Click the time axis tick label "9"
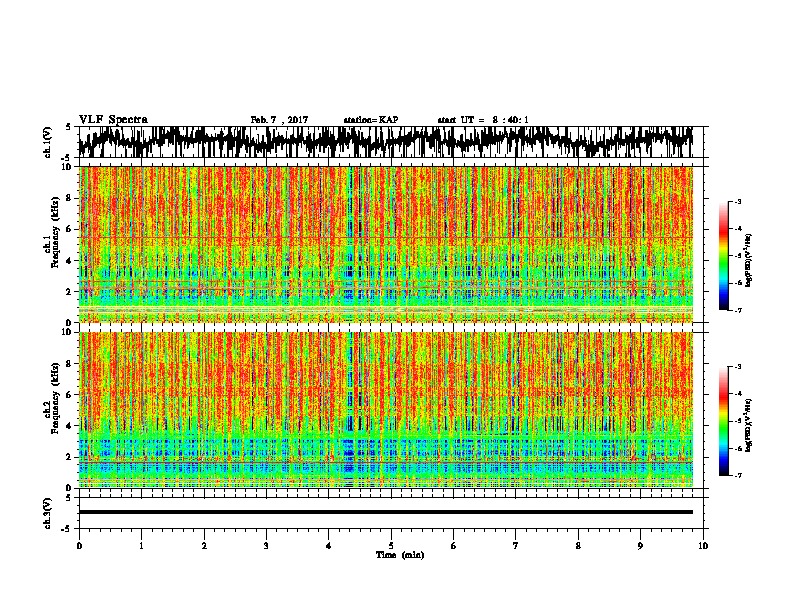This screenshot has width=792, height=612. 640,546
